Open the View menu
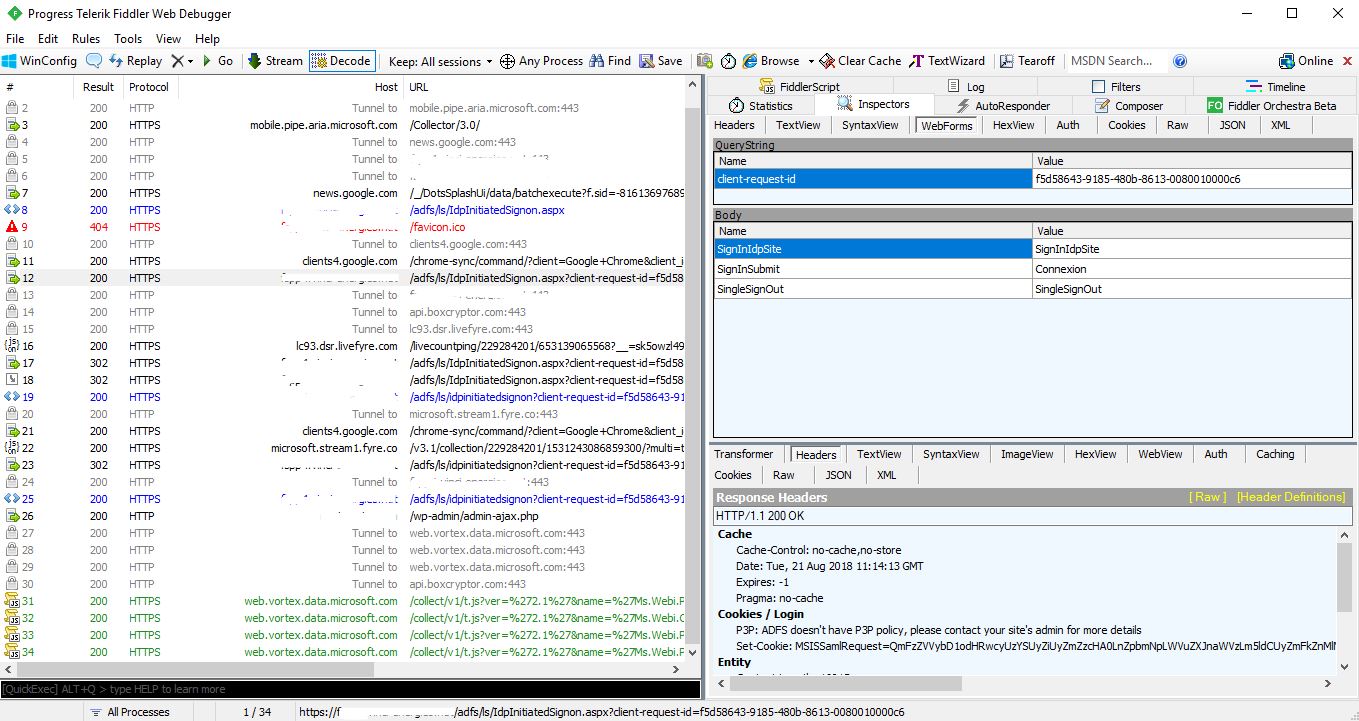Screen dimensions: 1359x721 (x=169, y=38)
